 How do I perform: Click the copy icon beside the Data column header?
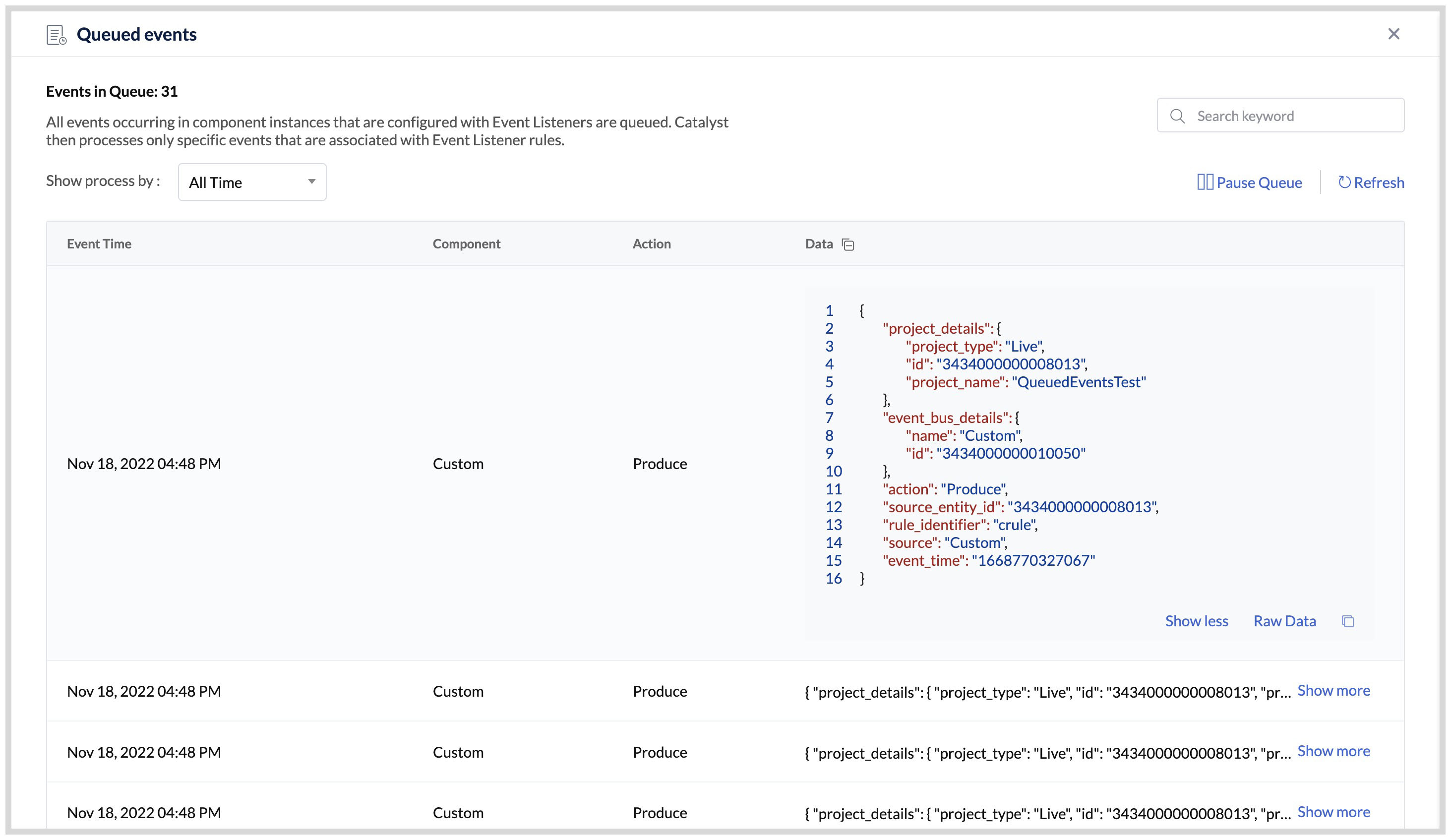pyautogui.click(x=848, y=244)
